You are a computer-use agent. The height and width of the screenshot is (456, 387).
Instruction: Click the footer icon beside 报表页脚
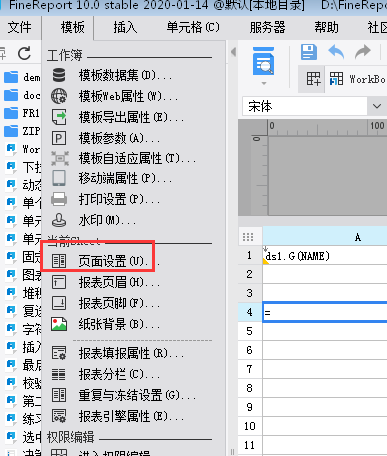tap(59, 303)
